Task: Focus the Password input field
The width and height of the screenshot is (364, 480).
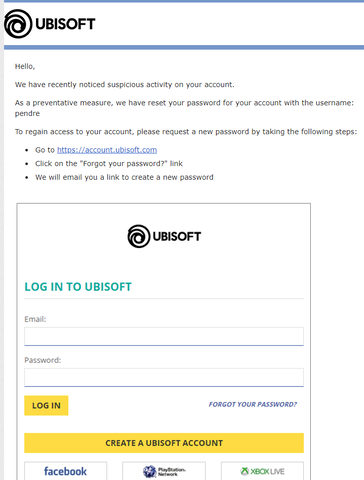Action: (164, 377)
